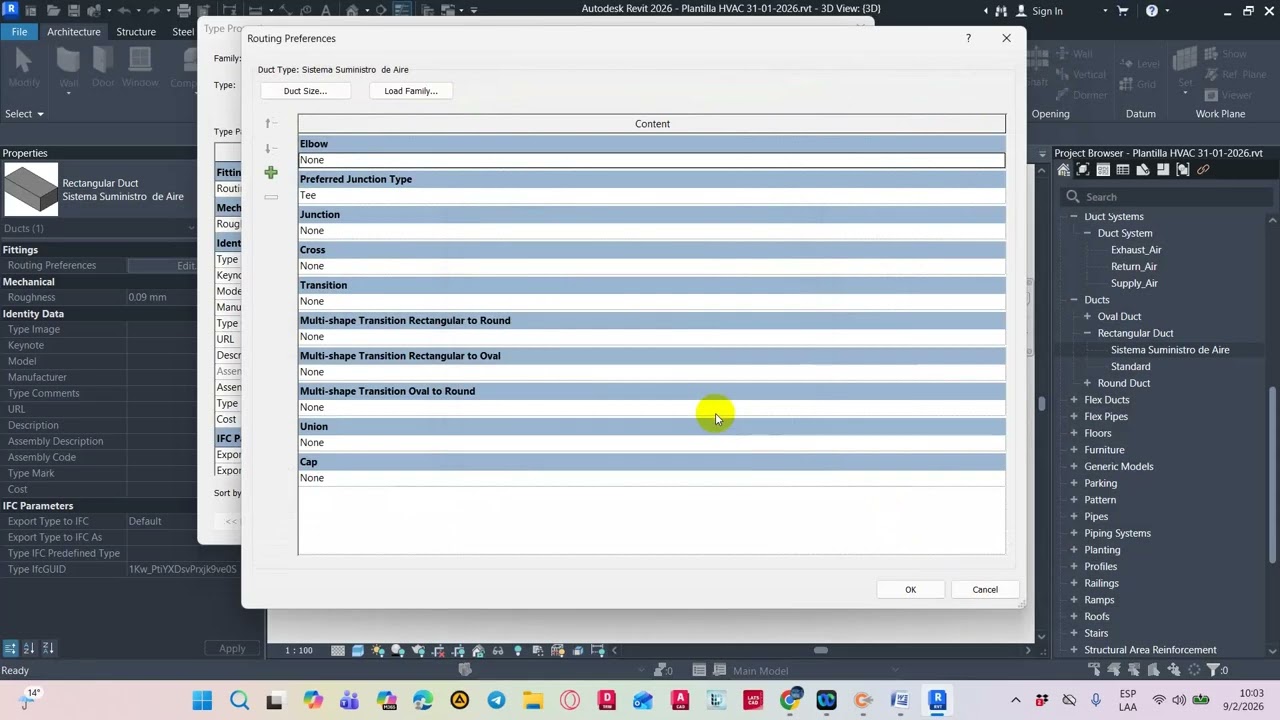
Task: Click the Move Row Up arrow icon
Action: click(271, 124)
